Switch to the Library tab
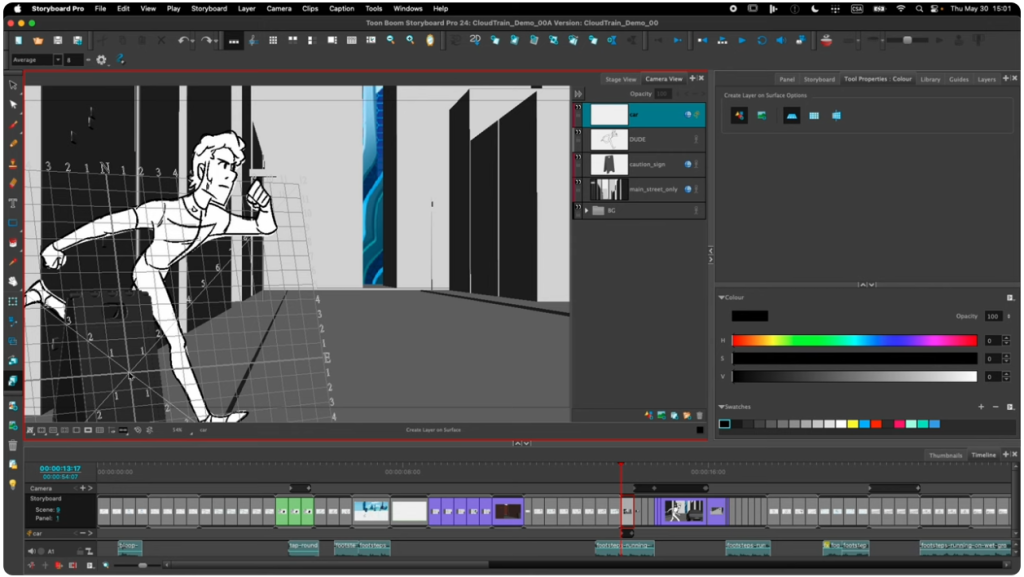 coord(930,79)
